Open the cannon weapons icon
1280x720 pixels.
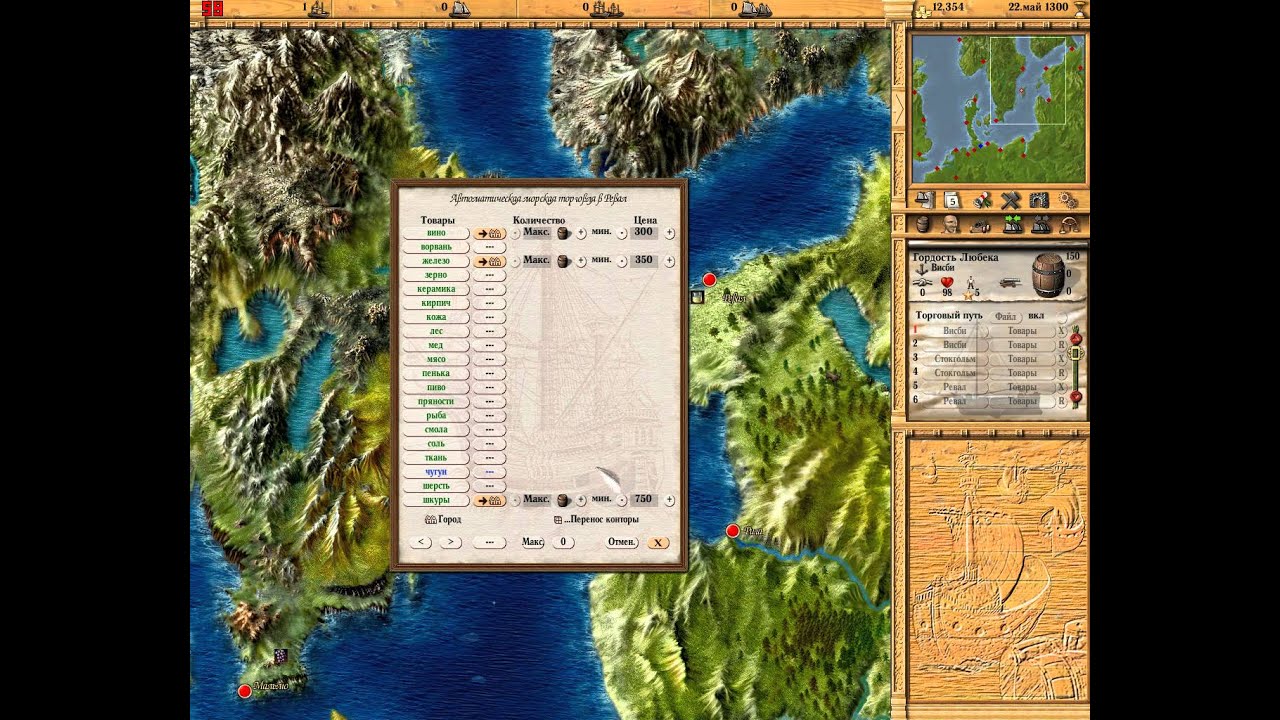point(980,225)
